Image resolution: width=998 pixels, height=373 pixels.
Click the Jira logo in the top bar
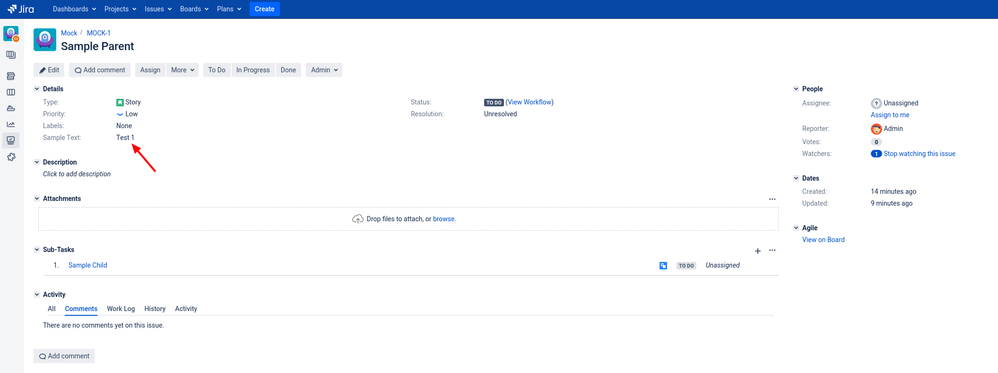22,9
